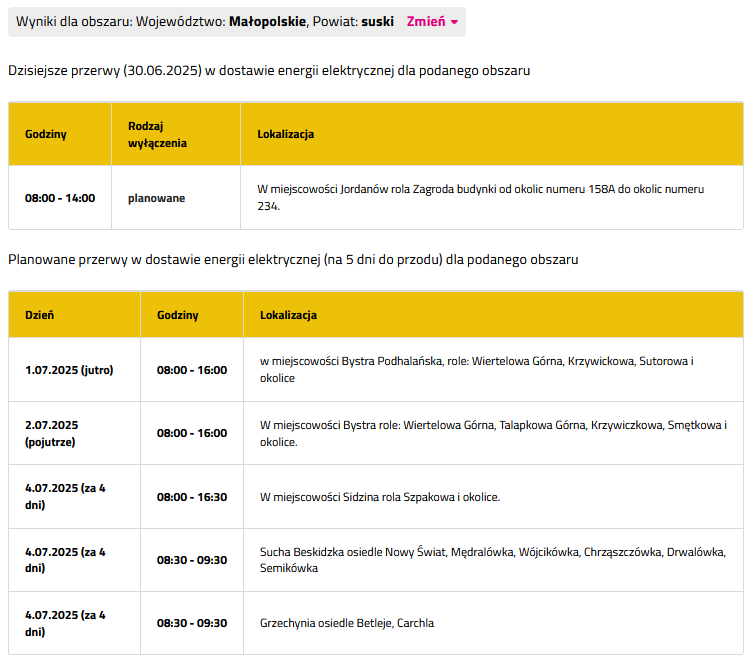Screen dimensions: 755x669
Task: Click the pink arrow beside Zmień
Action: click(454, 23)
